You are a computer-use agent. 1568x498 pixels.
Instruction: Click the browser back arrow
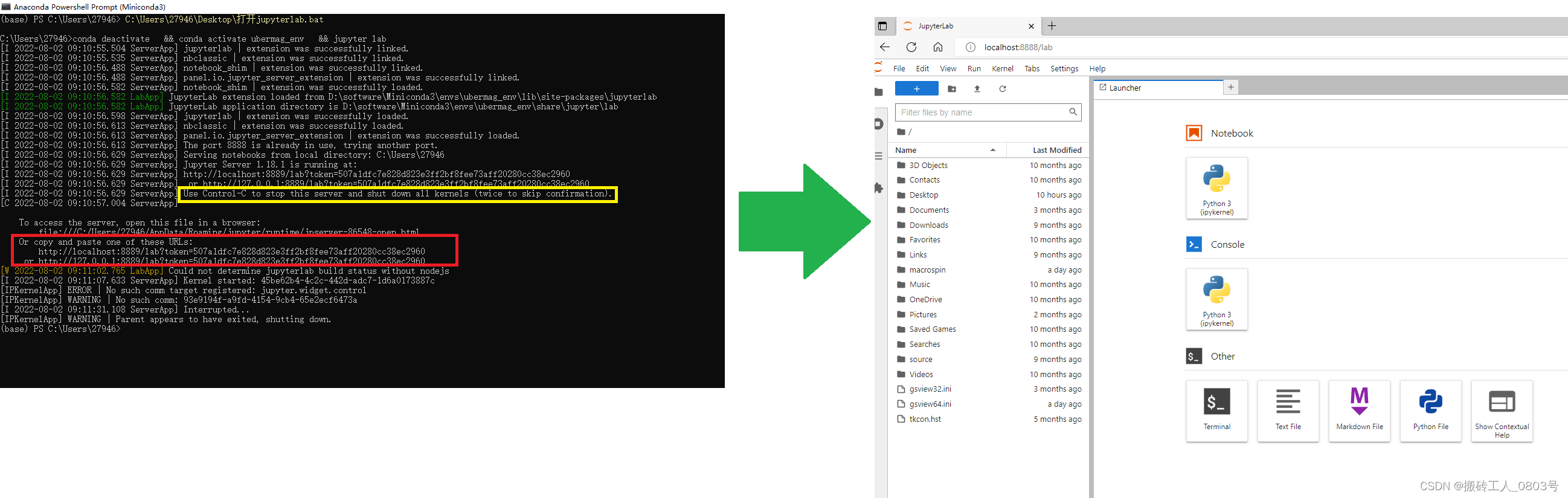click(885, 47)
